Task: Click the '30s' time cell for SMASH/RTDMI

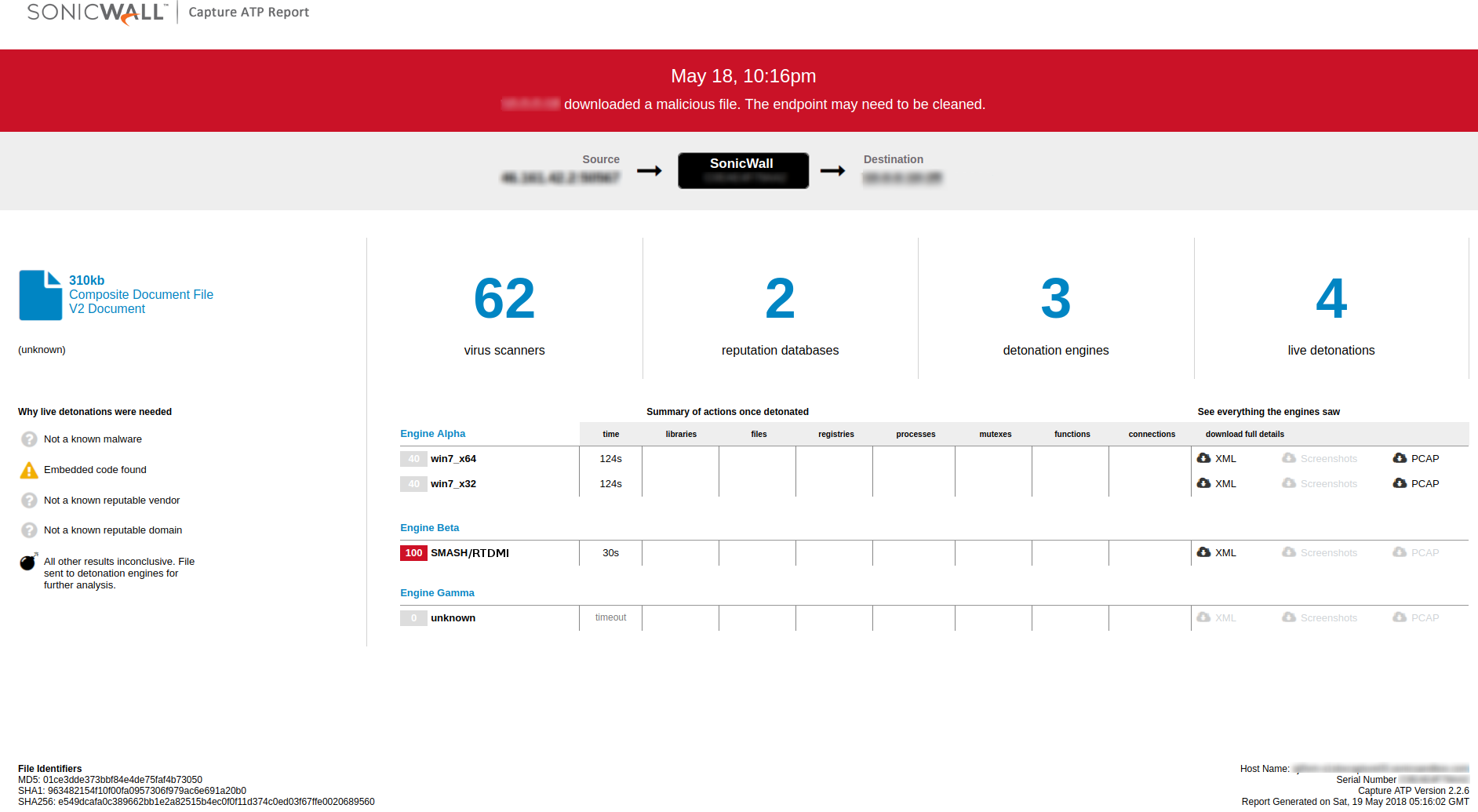Action: [x=611, y=553]
